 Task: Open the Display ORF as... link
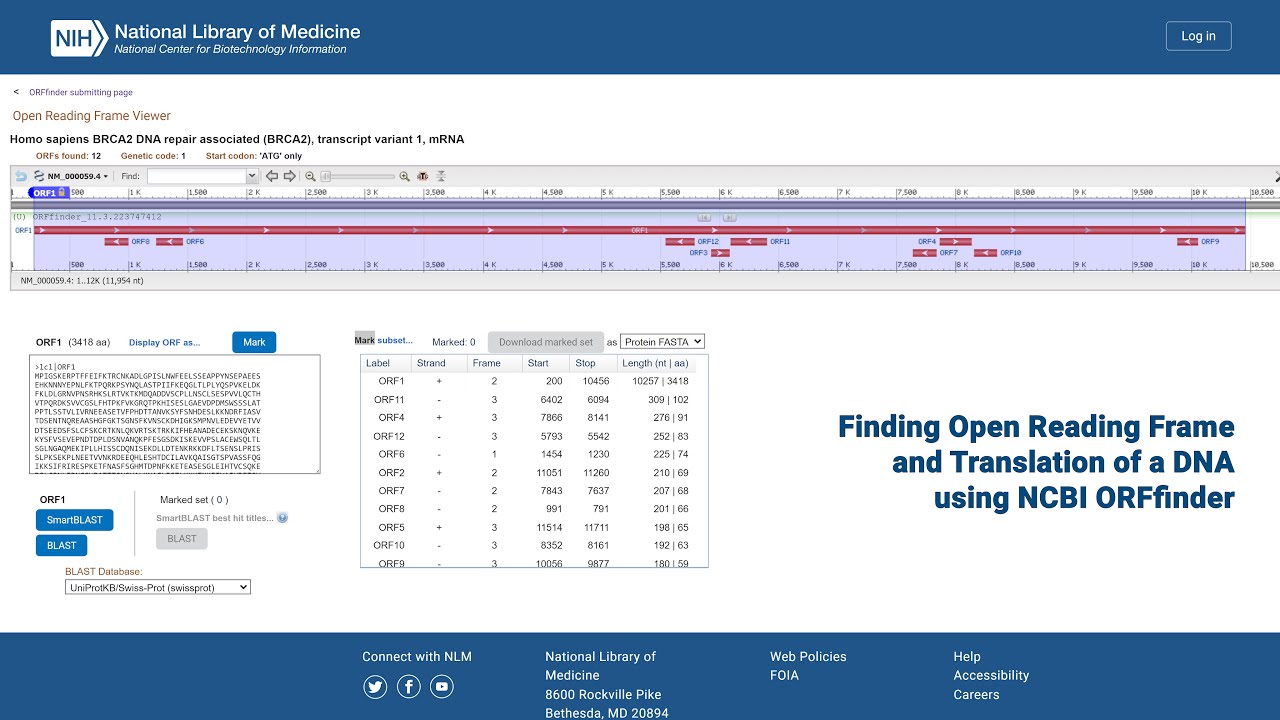(164, 342)
